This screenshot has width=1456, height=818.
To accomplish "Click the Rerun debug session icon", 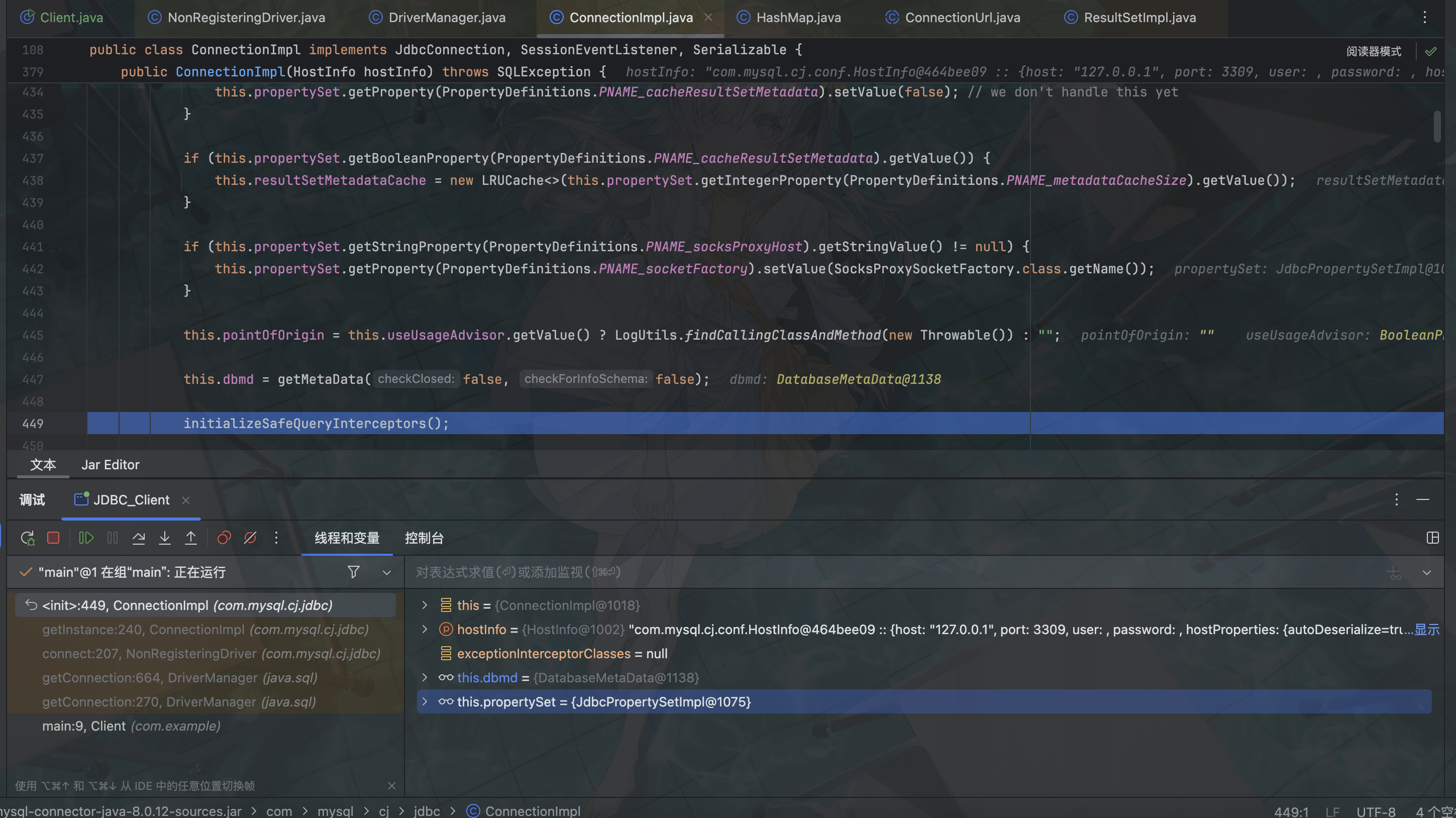I will coord(27,538).
